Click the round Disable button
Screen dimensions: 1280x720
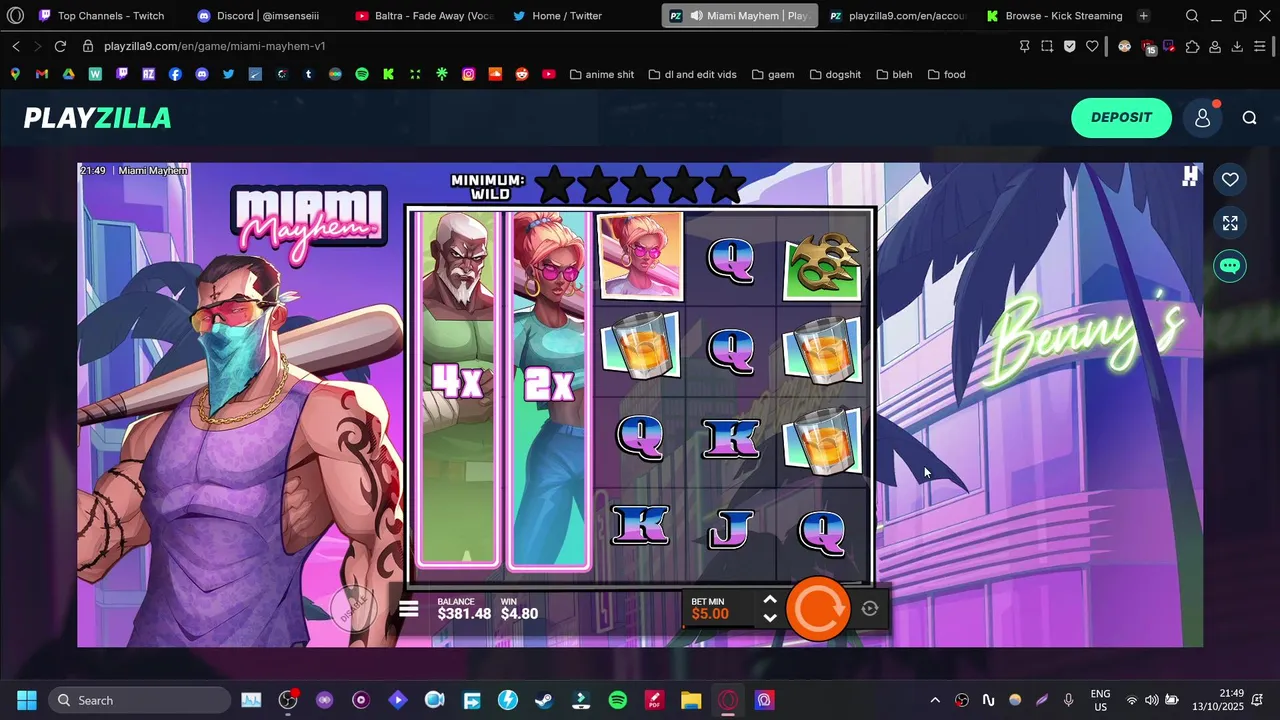coord(354,609)
